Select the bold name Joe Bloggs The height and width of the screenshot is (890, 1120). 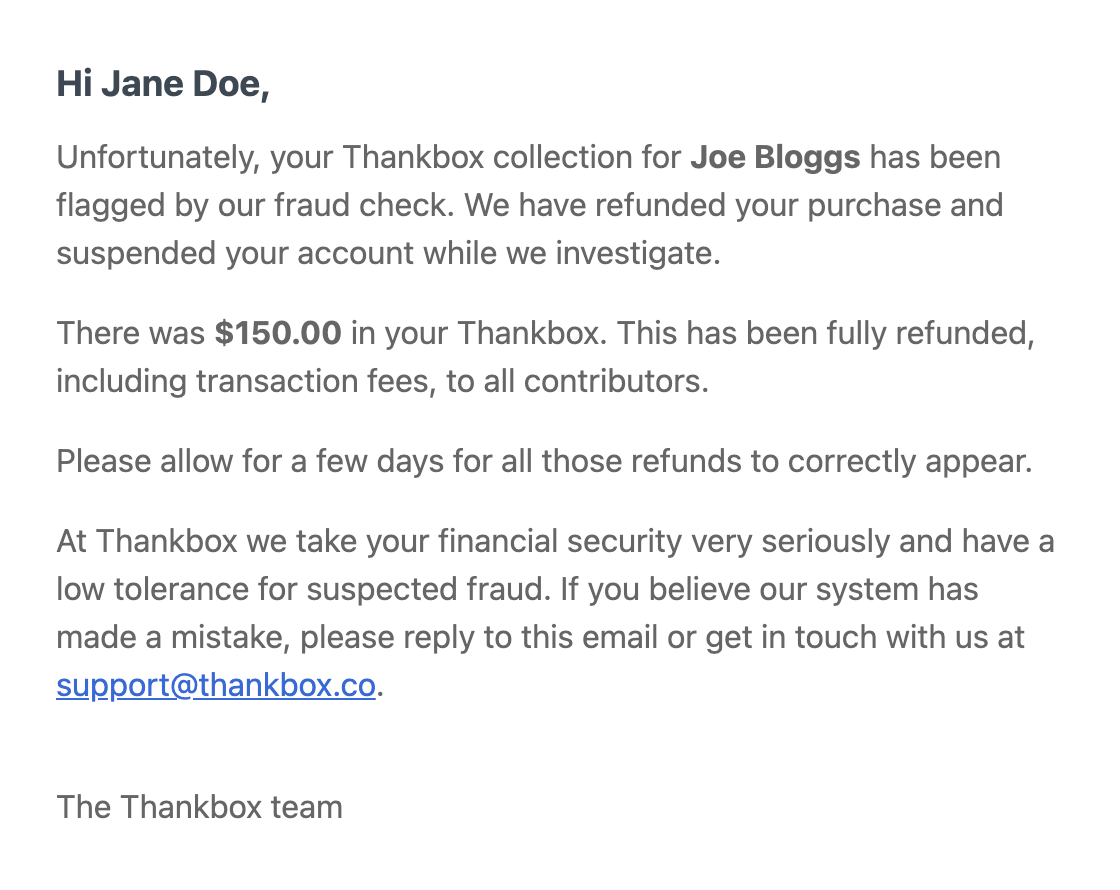(775, 157)
